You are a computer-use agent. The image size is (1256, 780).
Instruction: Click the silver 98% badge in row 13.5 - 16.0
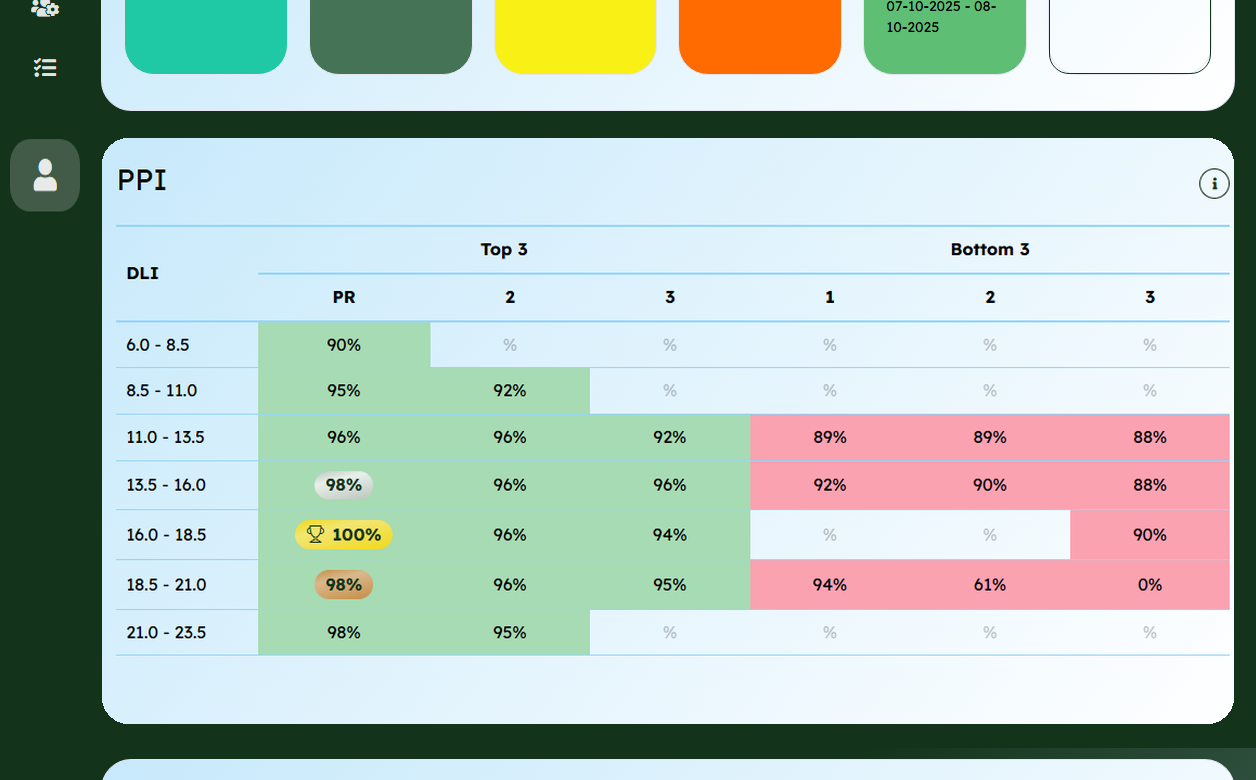[x=344, y=485]
